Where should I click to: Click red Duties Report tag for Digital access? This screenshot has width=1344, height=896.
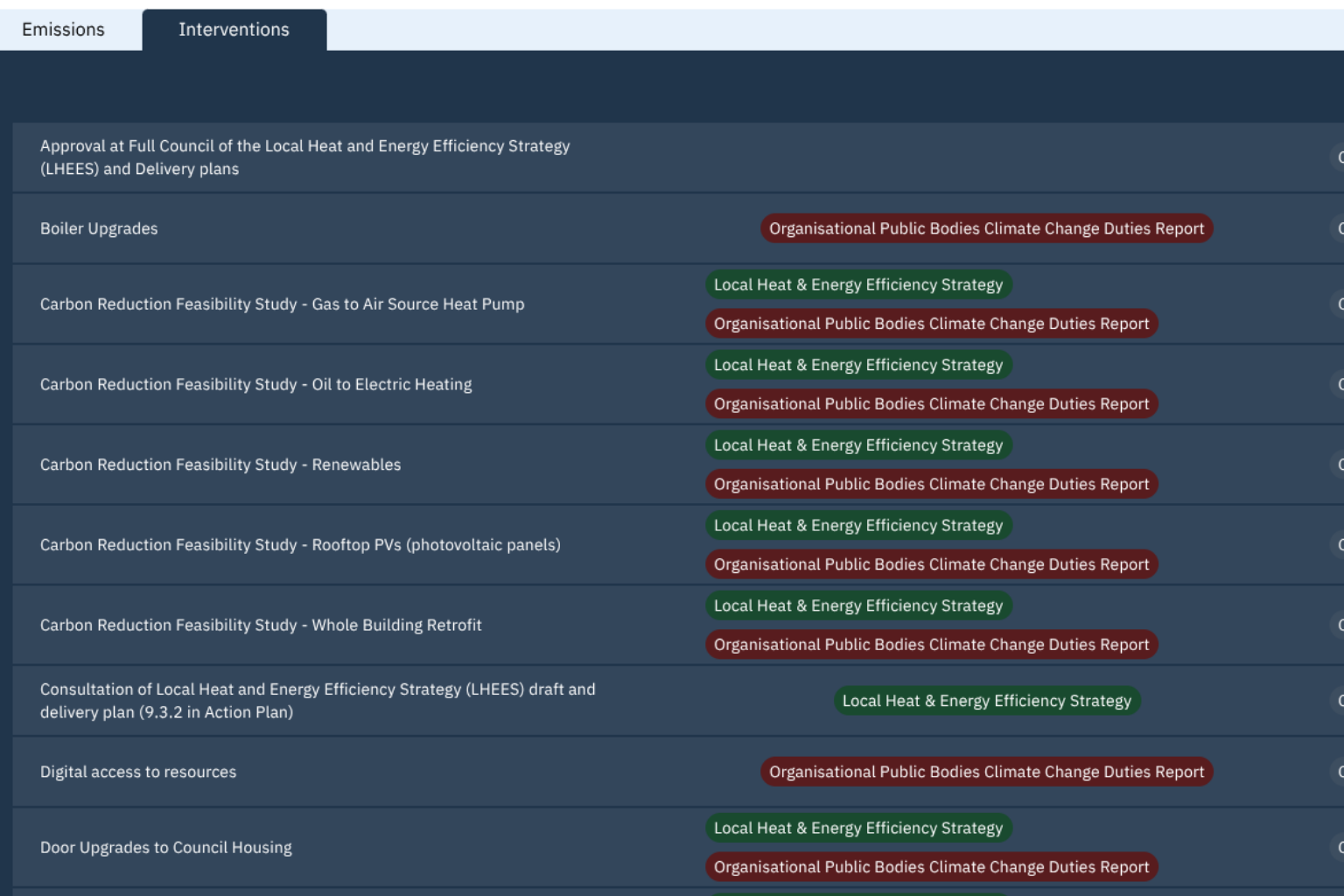click(986, 772)
